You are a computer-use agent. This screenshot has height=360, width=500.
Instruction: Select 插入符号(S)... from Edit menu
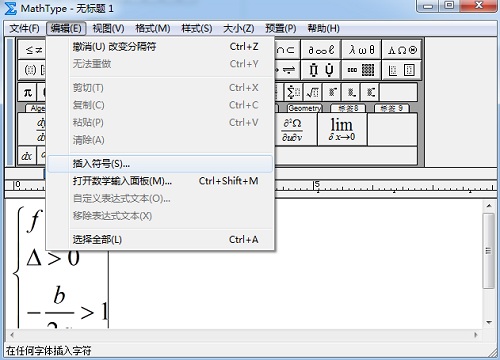coord(160,164)
